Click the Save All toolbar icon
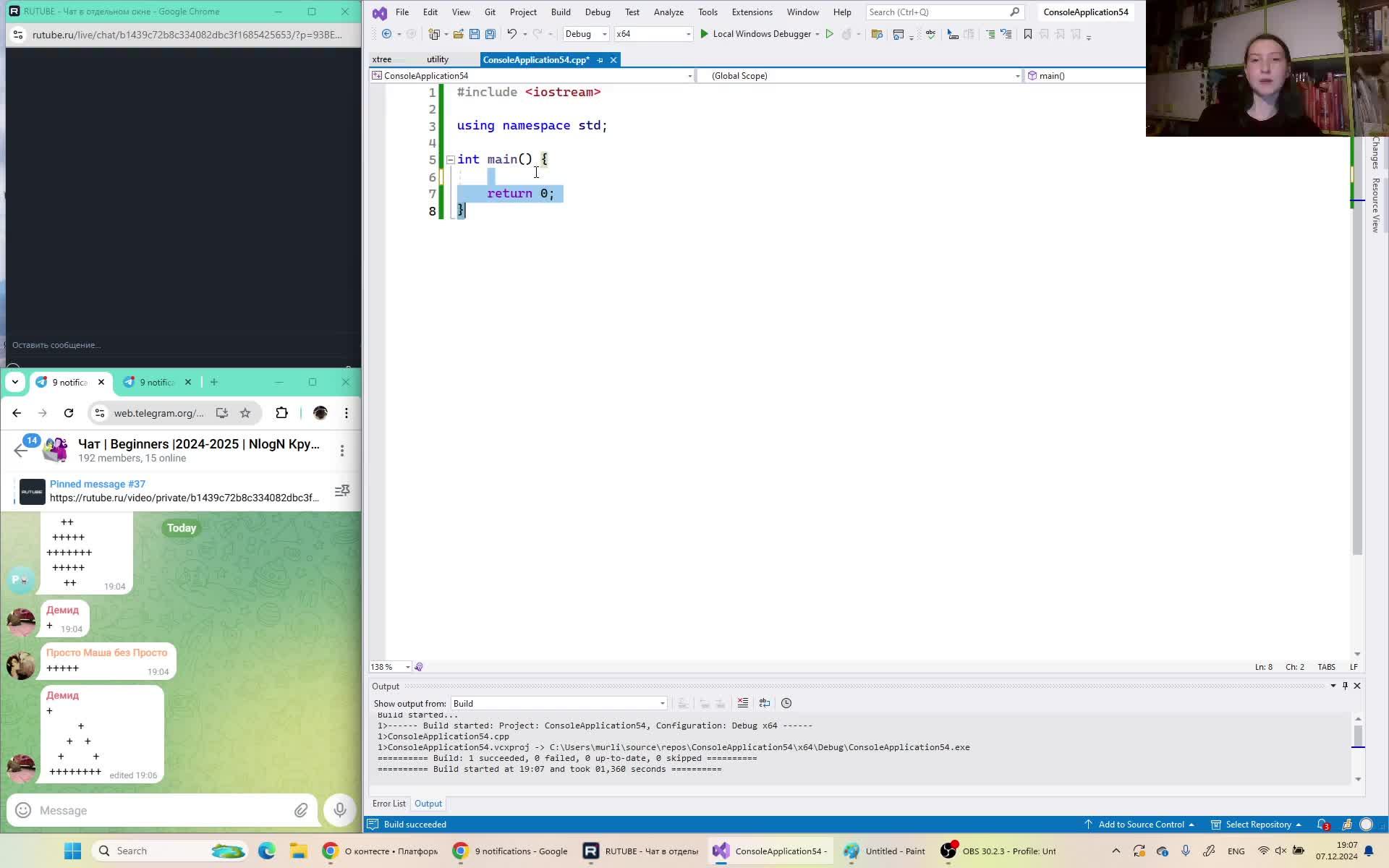The width and height of the screenshot is (1389, 868). pyautogui.click(x=490, y=34)
